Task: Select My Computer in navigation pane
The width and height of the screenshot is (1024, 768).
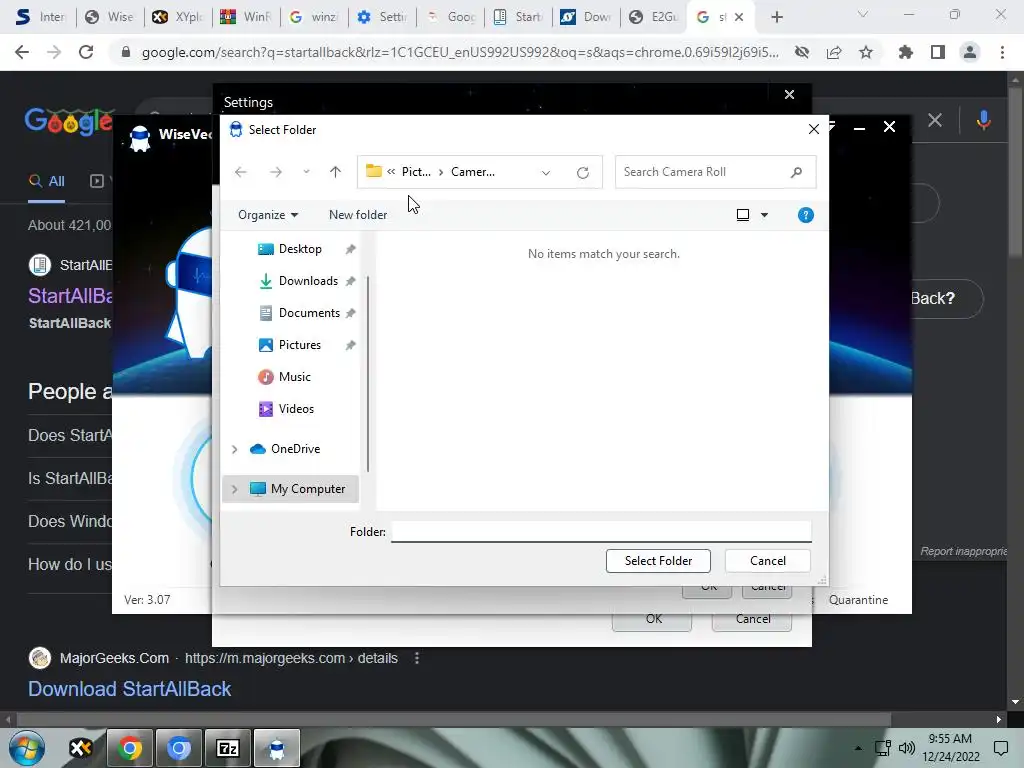Action: pos(308,489)
